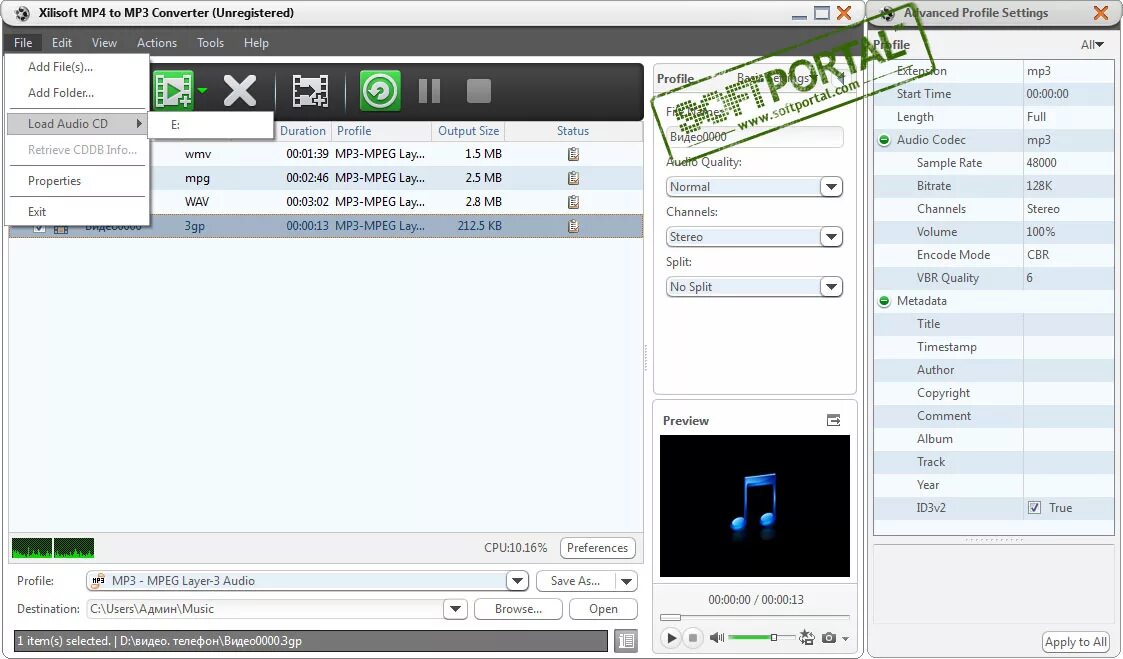Image resolution: width=1123 pixels, height=659 pixels.
Task: Open the Edit menu
Action: (x=62, y=43)
